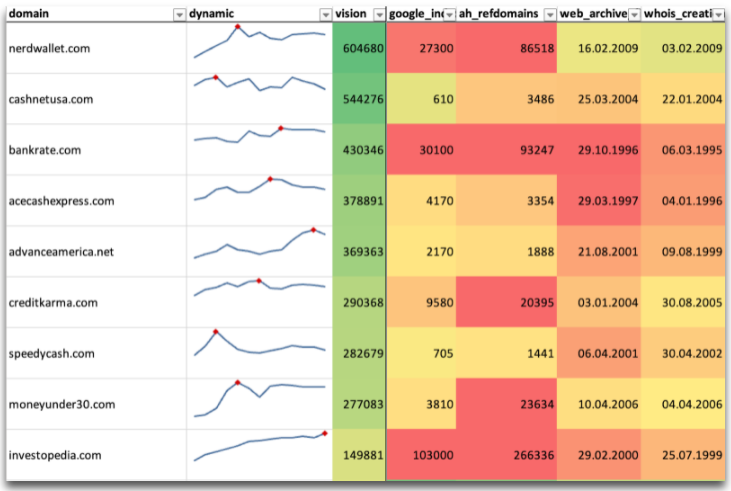Select the green vision cell 604680
The width and height of the screenshot is (731, 491).
click(x=359, y=48)
